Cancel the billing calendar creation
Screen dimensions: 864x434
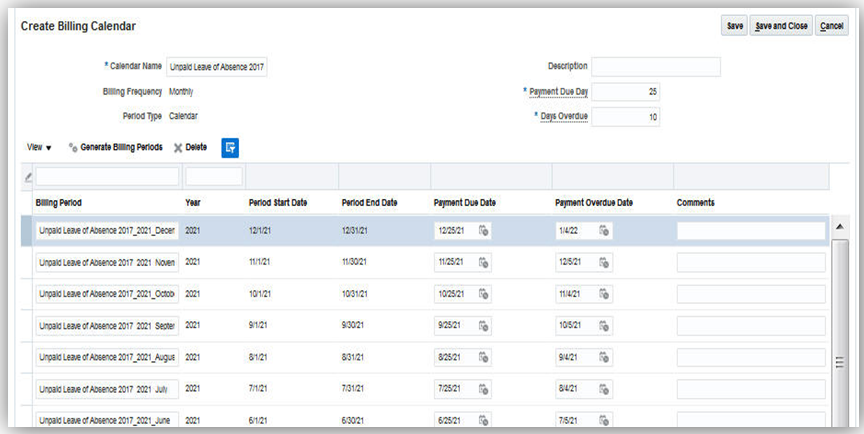tap(832, 26)
